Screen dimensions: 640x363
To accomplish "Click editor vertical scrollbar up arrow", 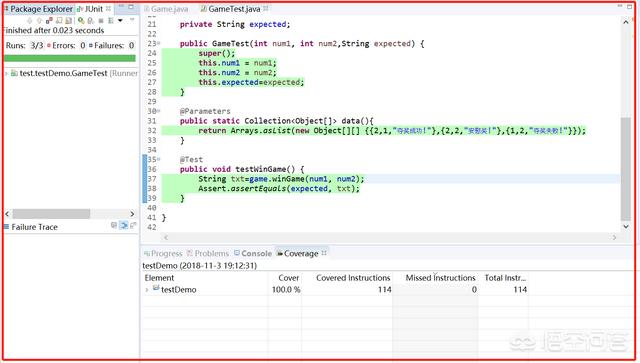I will 626,22.
